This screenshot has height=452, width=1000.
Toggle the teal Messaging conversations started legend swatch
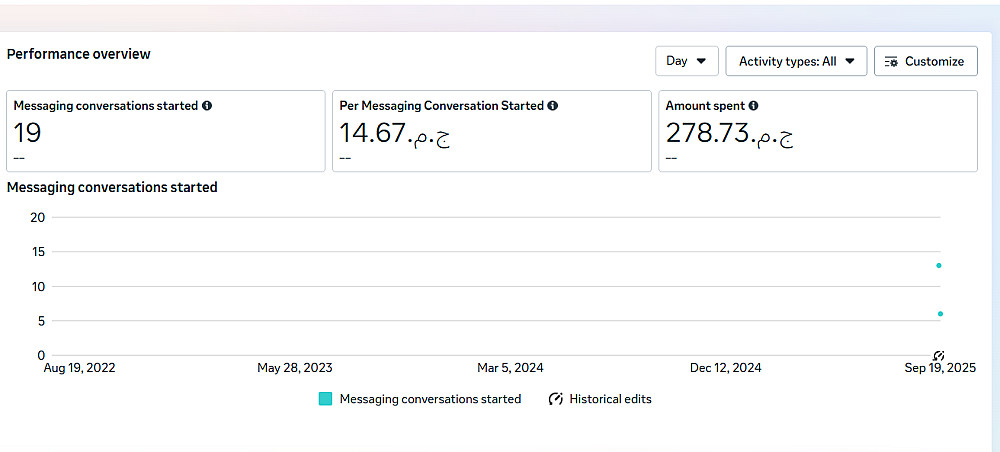click(x=325, y=399)
